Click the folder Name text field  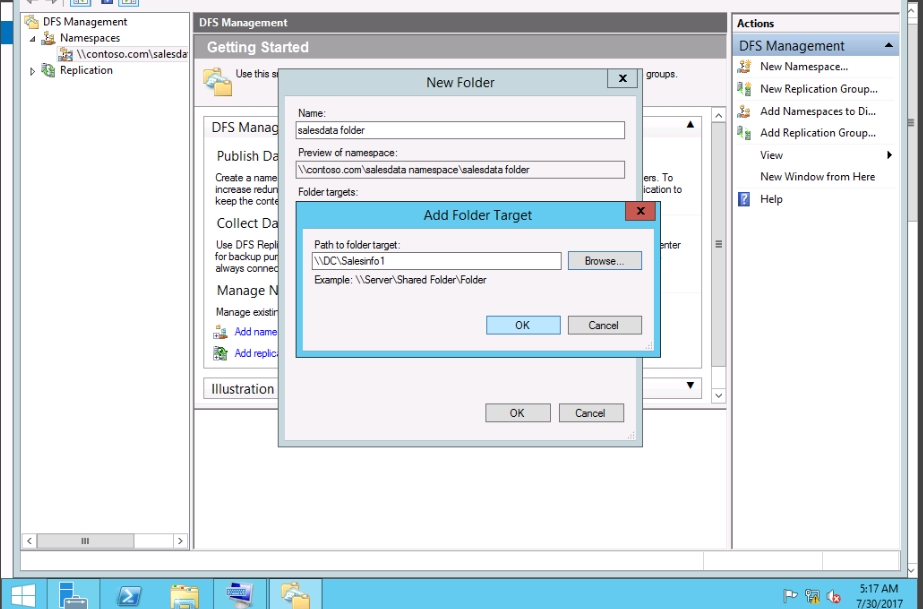pos(460,130)
